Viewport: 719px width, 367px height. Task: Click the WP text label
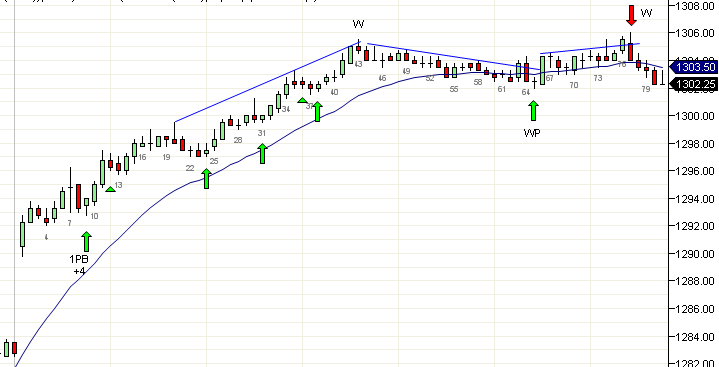(532, 133)
